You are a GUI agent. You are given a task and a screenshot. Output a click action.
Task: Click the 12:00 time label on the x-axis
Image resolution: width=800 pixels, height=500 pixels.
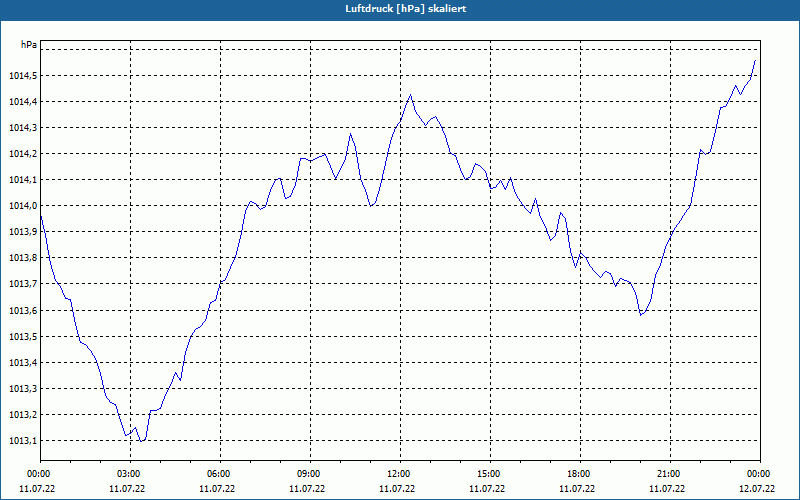point(398,474)
